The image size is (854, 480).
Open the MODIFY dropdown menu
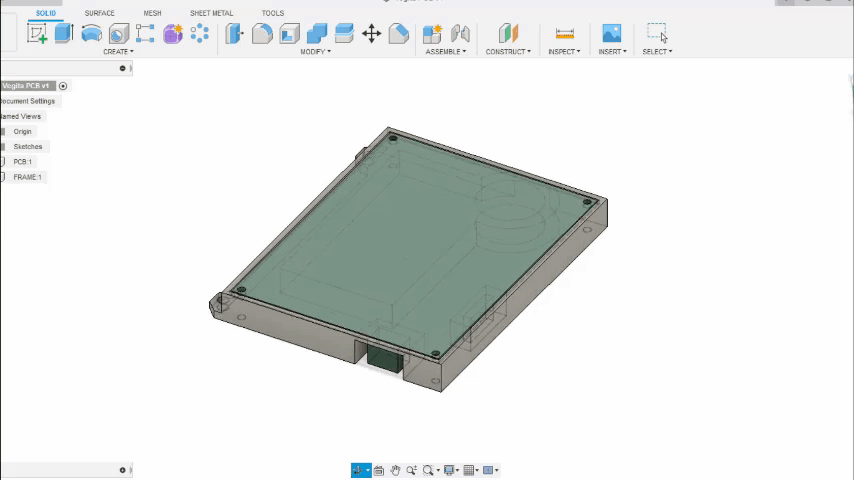coord(315,52)
